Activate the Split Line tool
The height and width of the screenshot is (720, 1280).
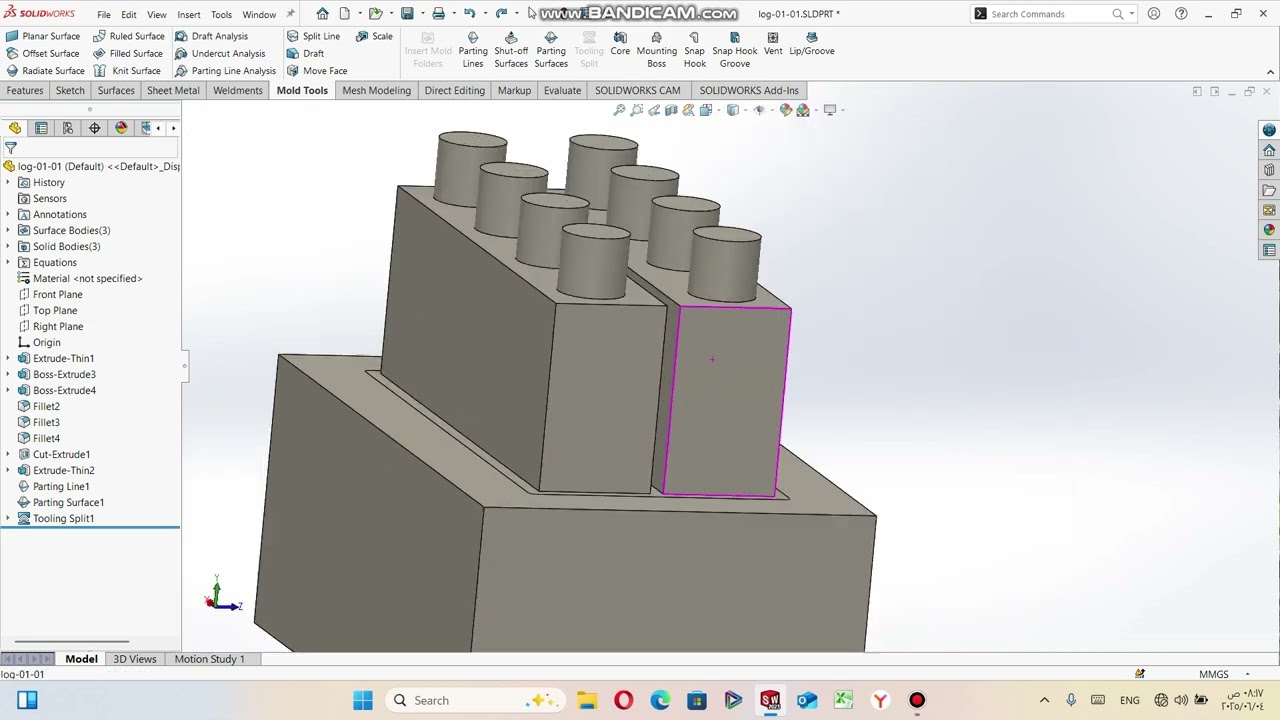coord(313,36)
